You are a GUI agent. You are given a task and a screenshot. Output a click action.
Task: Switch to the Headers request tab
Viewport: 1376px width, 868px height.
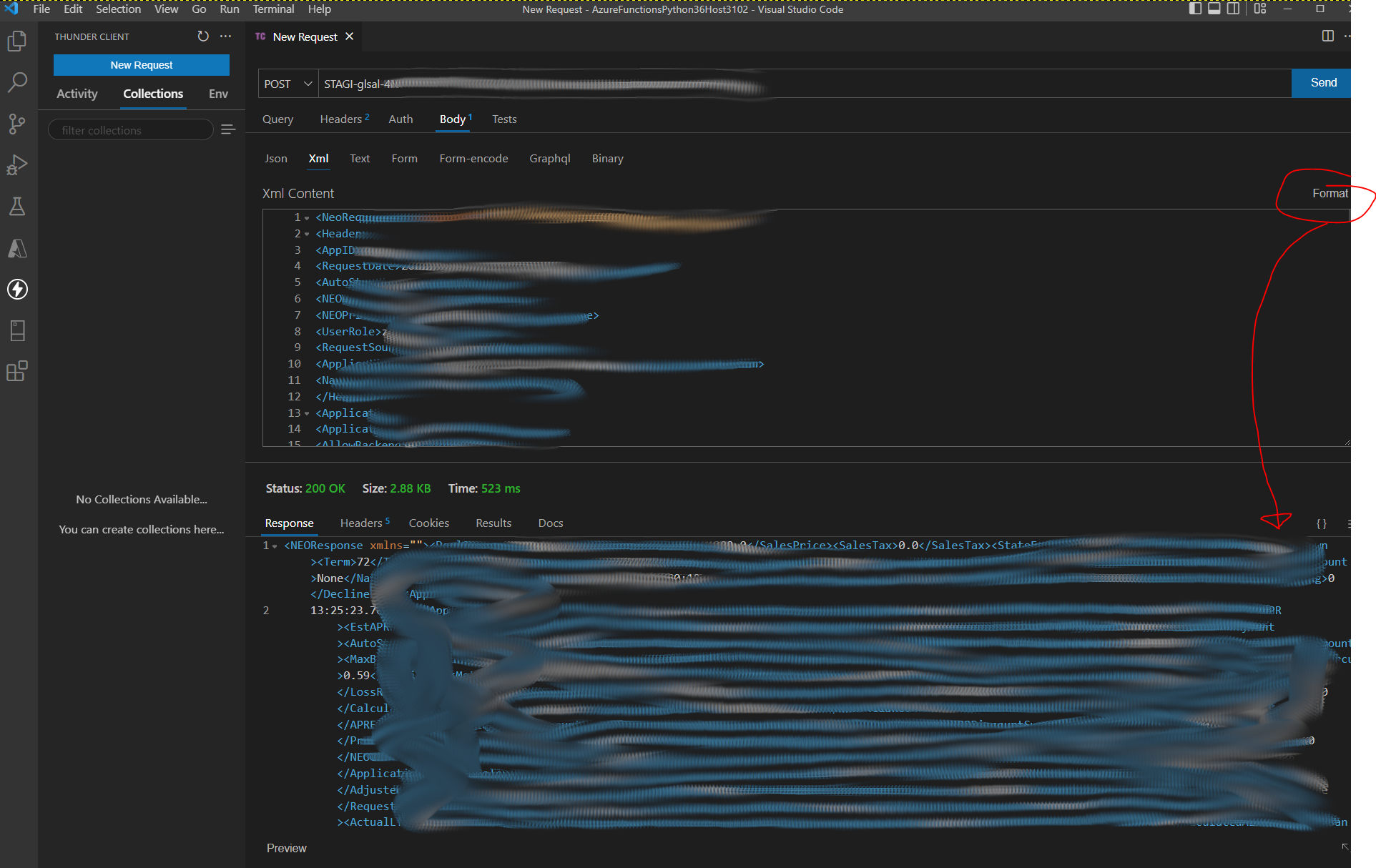point(341,119)
